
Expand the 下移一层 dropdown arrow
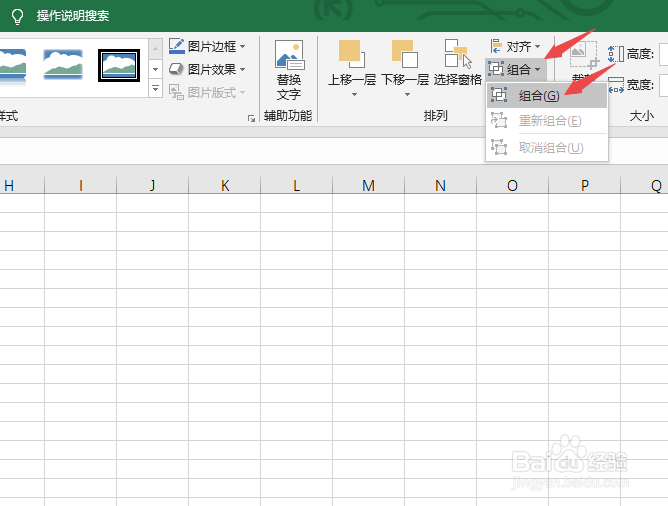pyautogui.click(x=407, y=95)
